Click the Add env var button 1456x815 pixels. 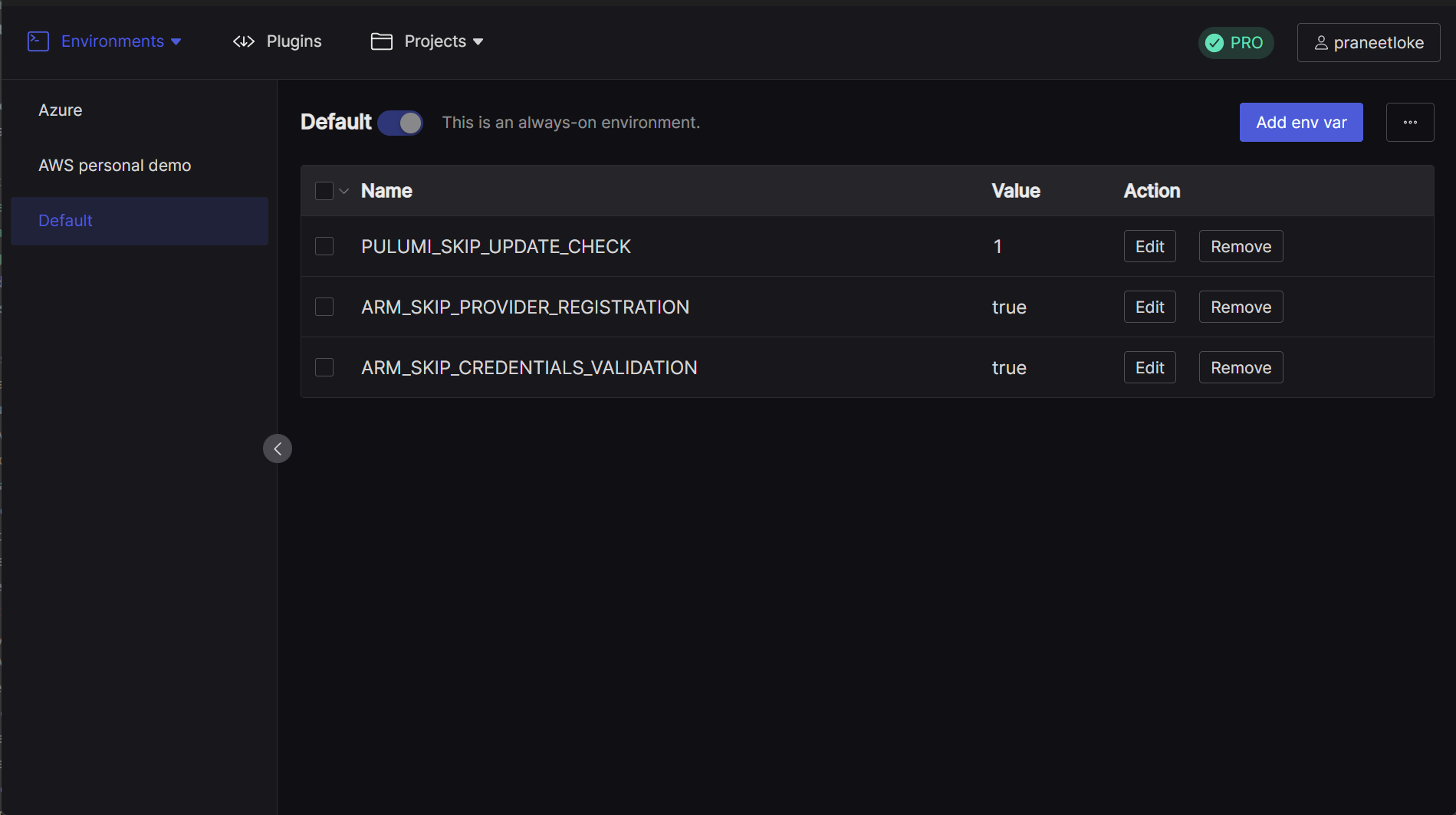1301,123
